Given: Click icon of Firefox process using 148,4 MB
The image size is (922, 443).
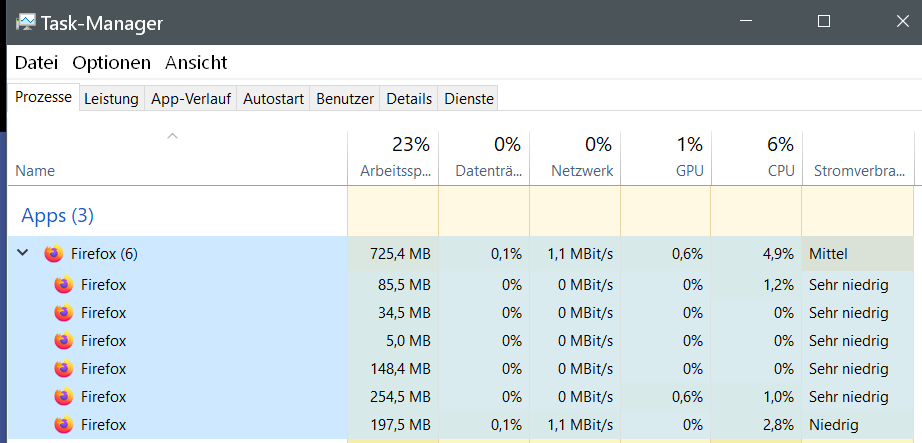Looking at the screenshot, I should tap(64, 369).
